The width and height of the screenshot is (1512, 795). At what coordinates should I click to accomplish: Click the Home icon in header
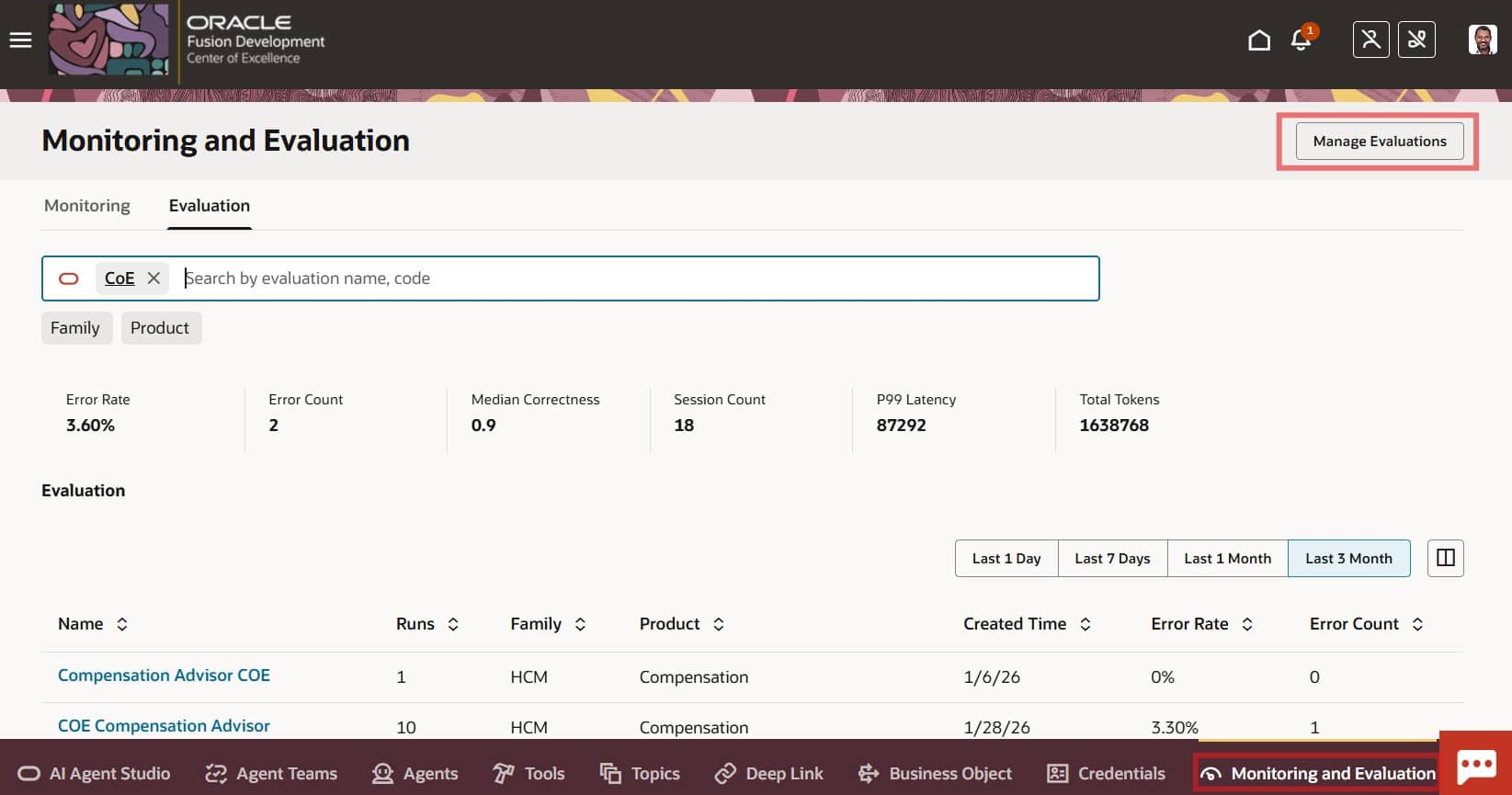coord(1259,40)
